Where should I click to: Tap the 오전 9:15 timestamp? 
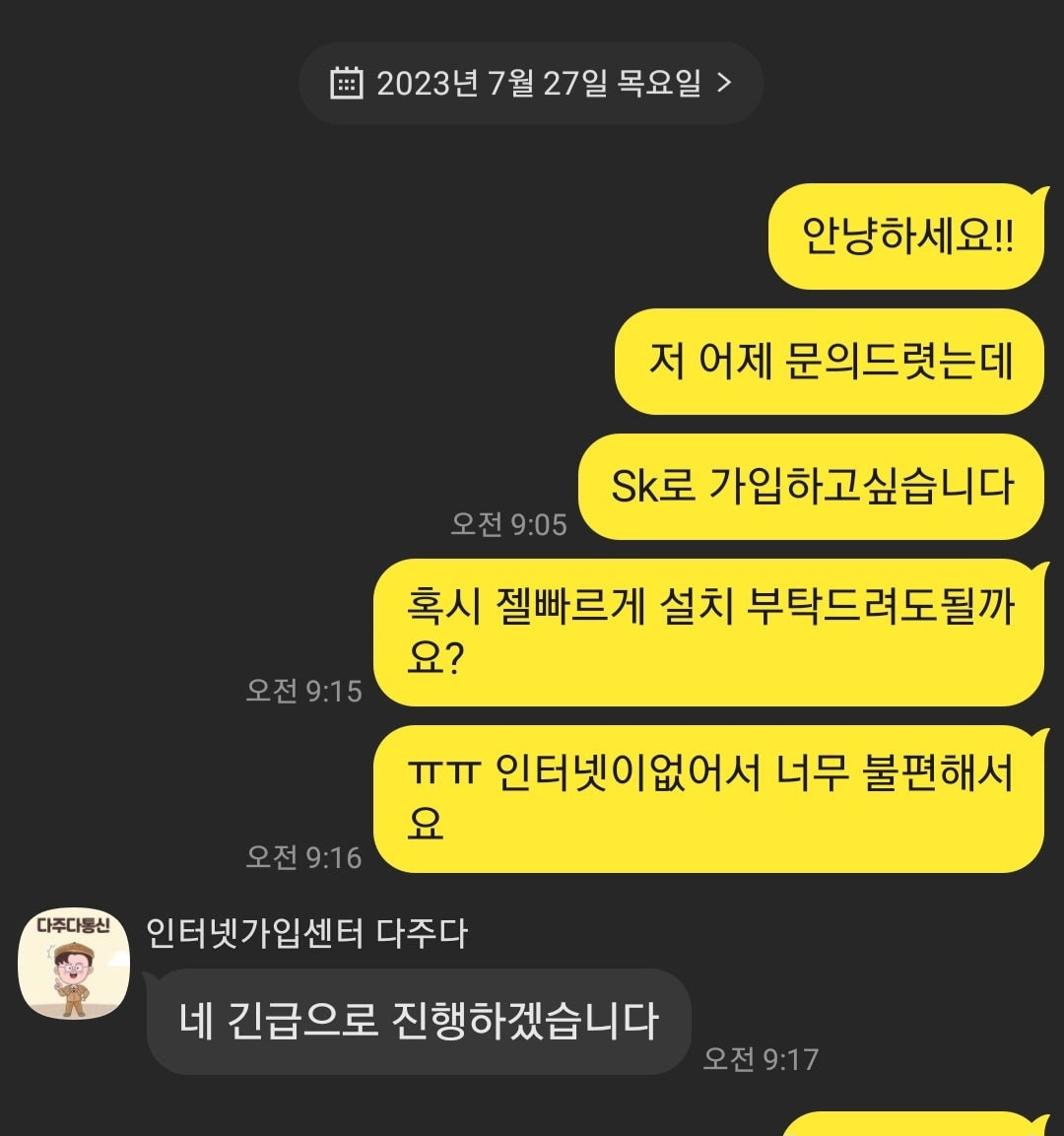click(303, 691)
